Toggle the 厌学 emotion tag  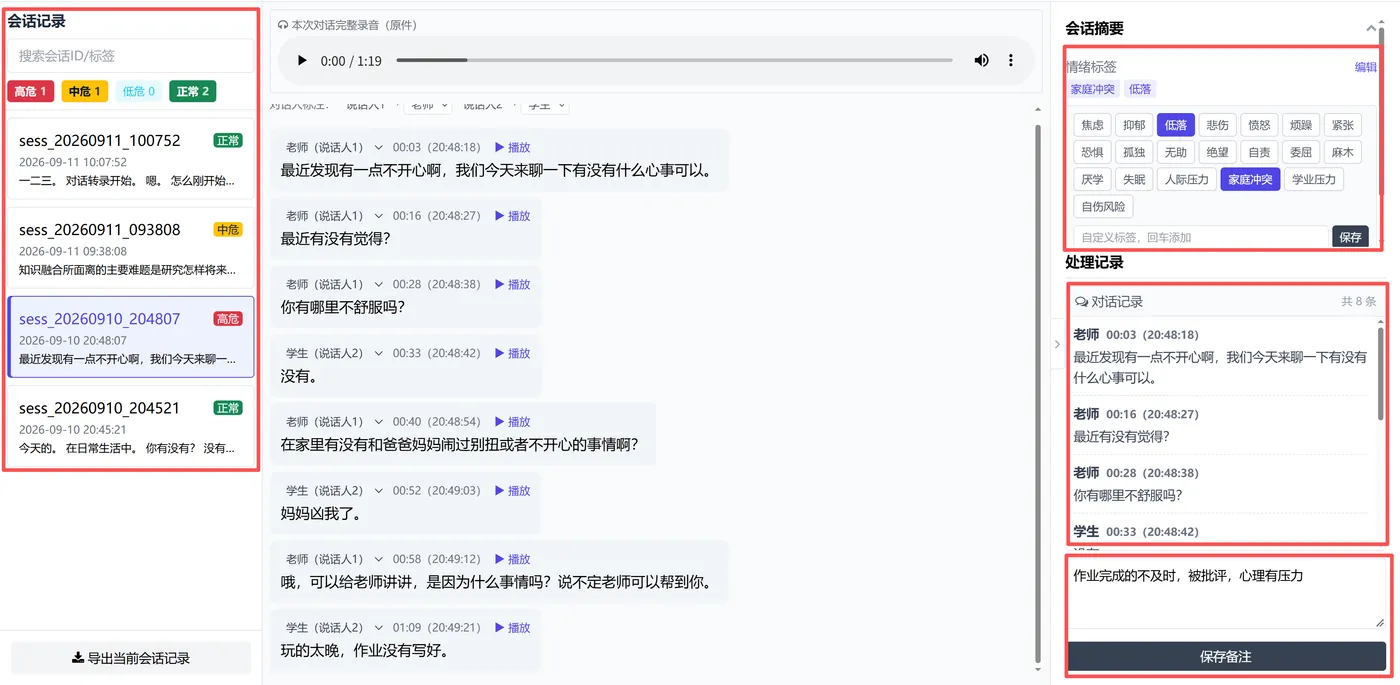click(1092, 179)
